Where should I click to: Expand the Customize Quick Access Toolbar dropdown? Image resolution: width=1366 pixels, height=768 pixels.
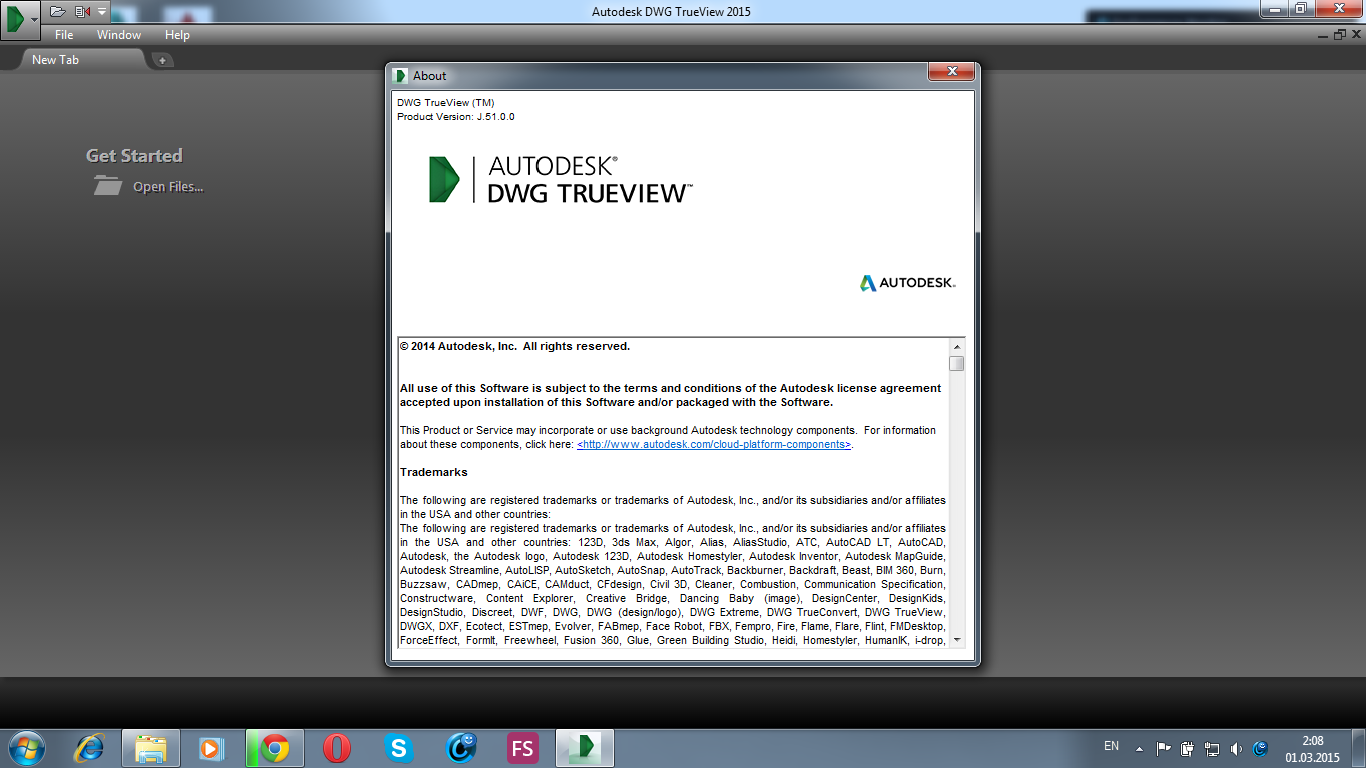tap(102, 11)
